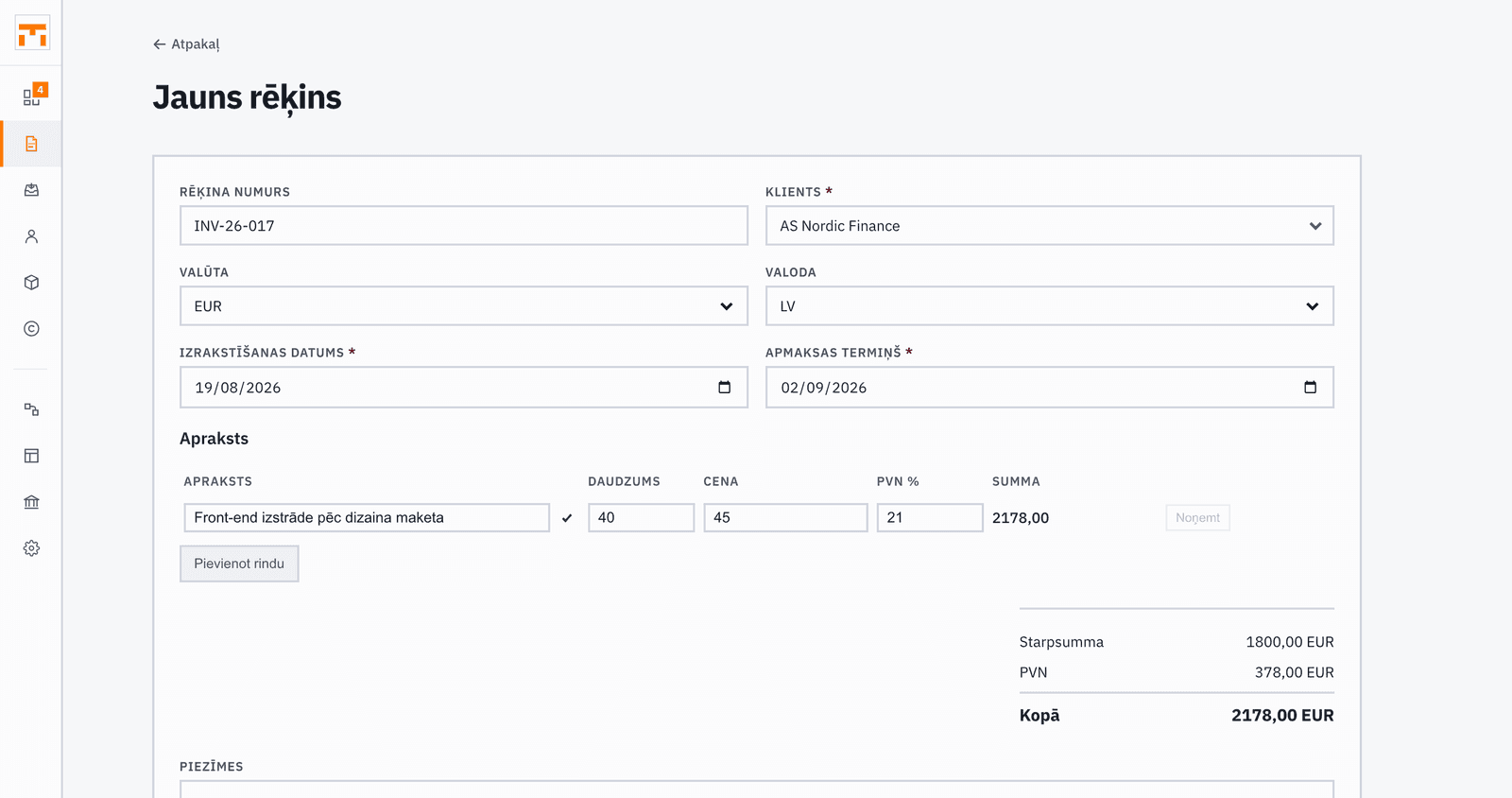Click the PVN amount 378,00 EUR

(1295, 672)
